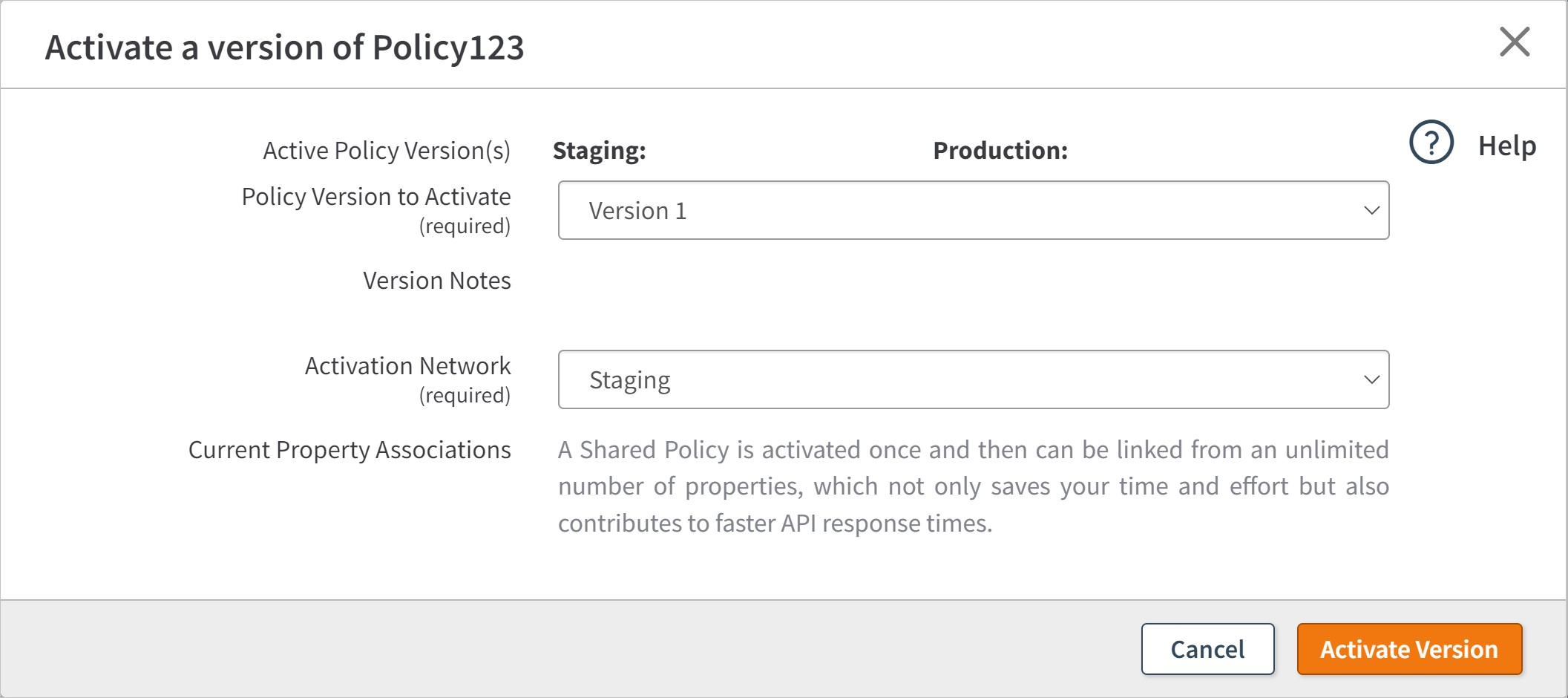Click the Activation Network label
The image size is (1568, 698).
click(407, 366)
